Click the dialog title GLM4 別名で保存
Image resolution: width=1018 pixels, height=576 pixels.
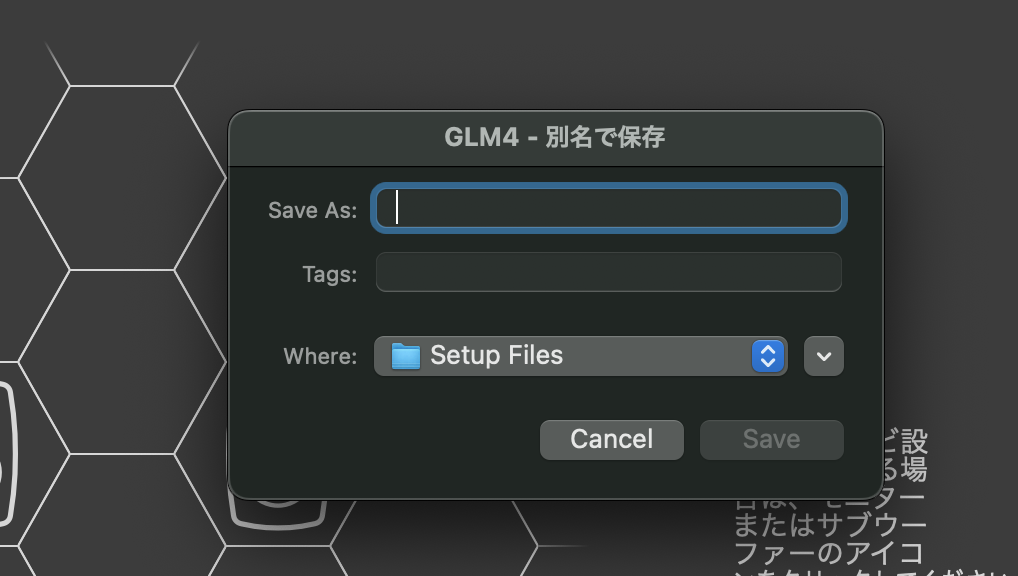click(x=556, y=137)
